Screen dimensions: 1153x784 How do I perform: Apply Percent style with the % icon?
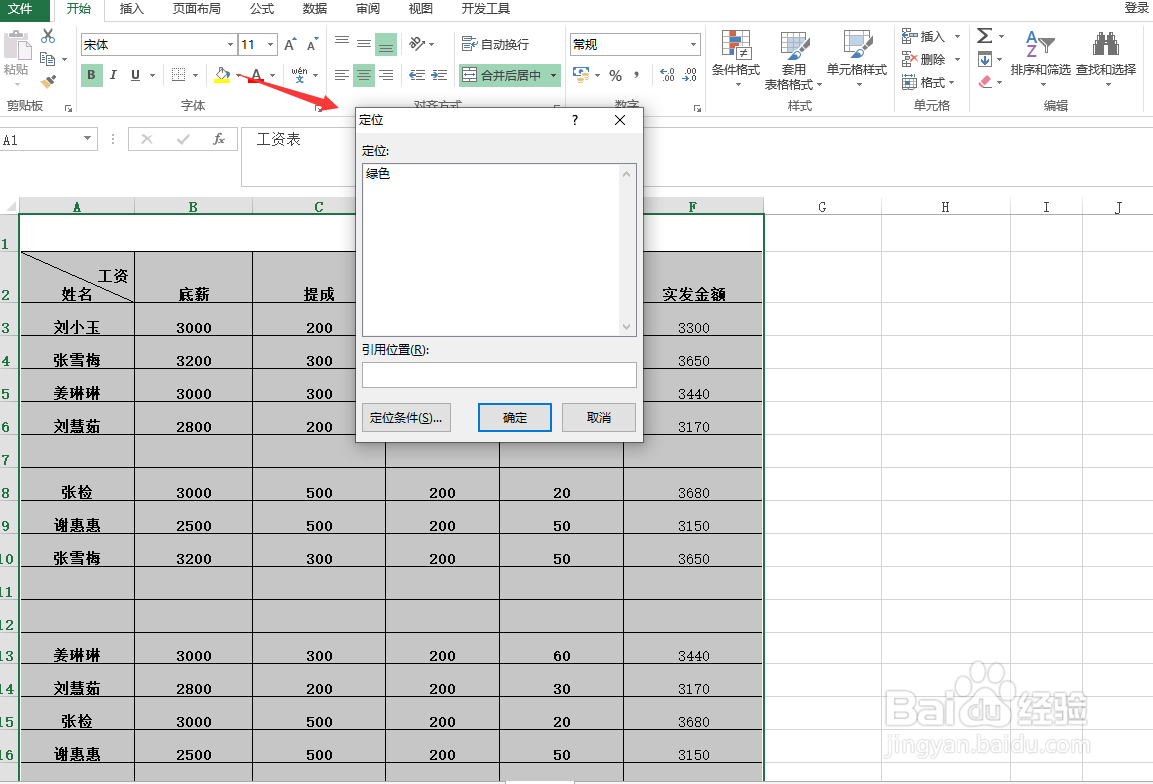tap(615, 75)
